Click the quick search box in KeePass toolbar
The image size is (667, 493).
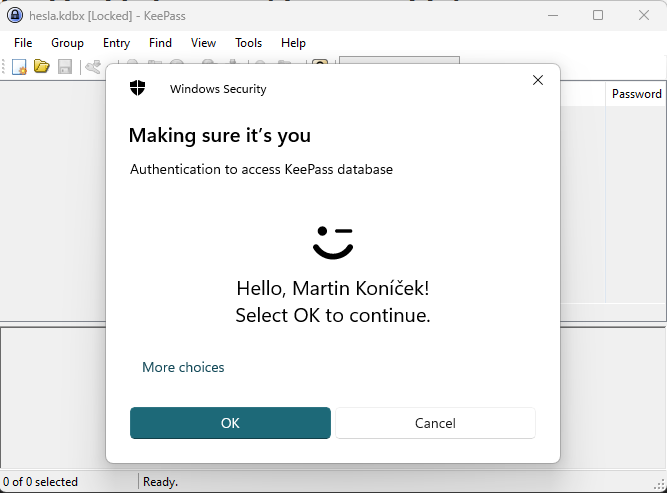click(x=399, y=60)
